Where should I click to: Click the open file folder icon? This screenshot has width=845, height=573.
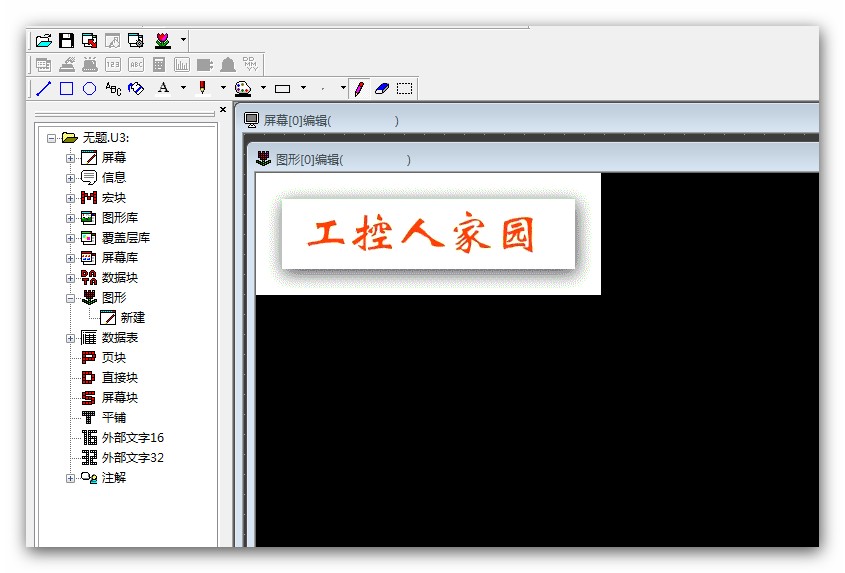[x=43, y=41]
